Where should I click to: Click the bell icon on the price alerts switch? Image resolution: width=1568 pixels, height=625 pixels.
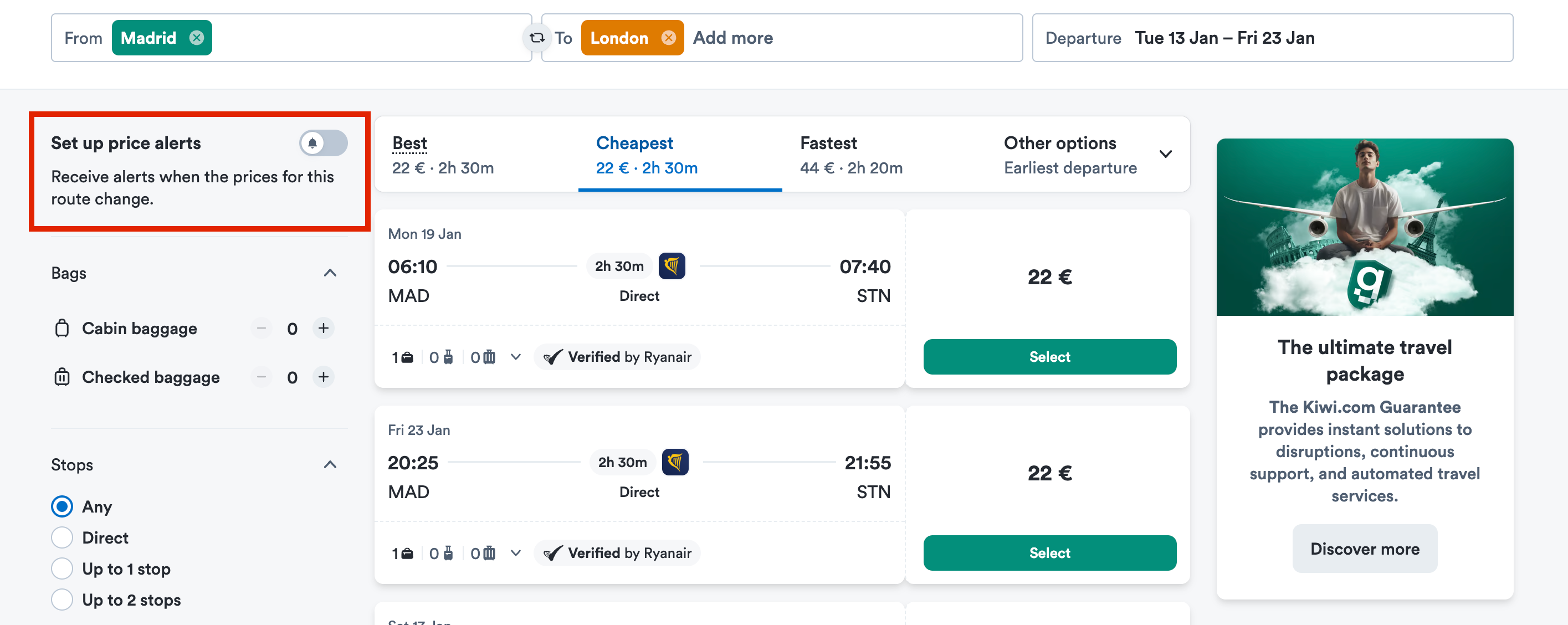(313, 143)
